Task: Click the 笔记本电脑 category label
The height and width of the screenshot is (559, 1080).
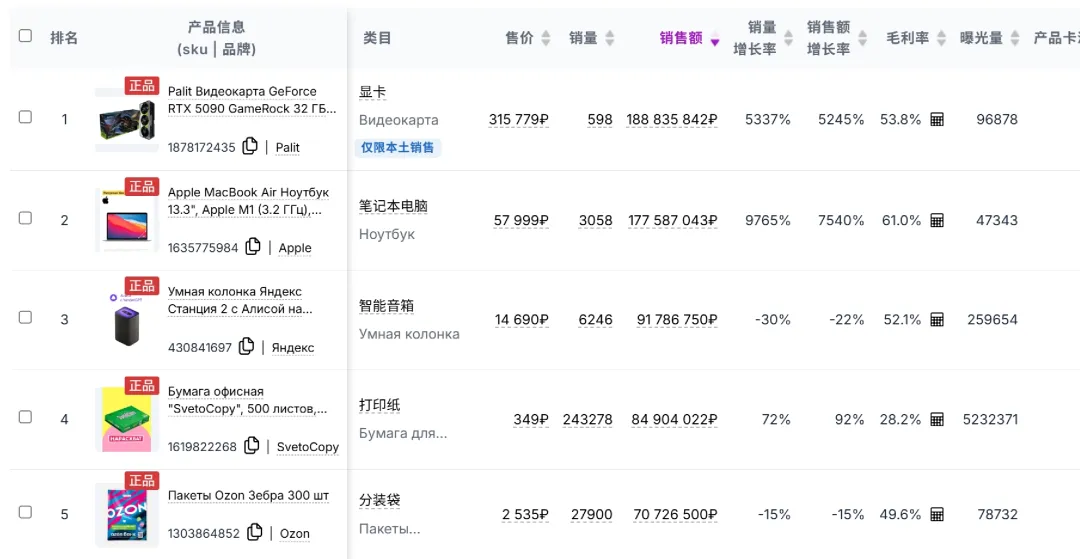Action: point(393,206)
